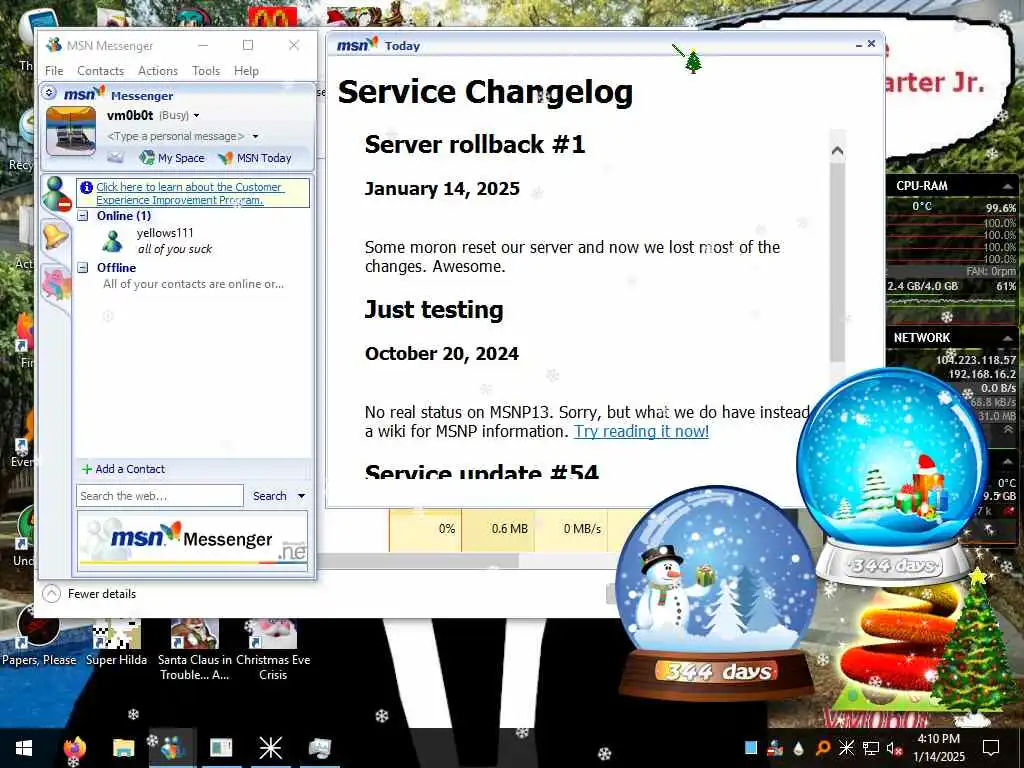Image resolution: width=1024 pixels, height=768 pixels.
Task: Click the snowflake tray icon
Action: (846, 748)
